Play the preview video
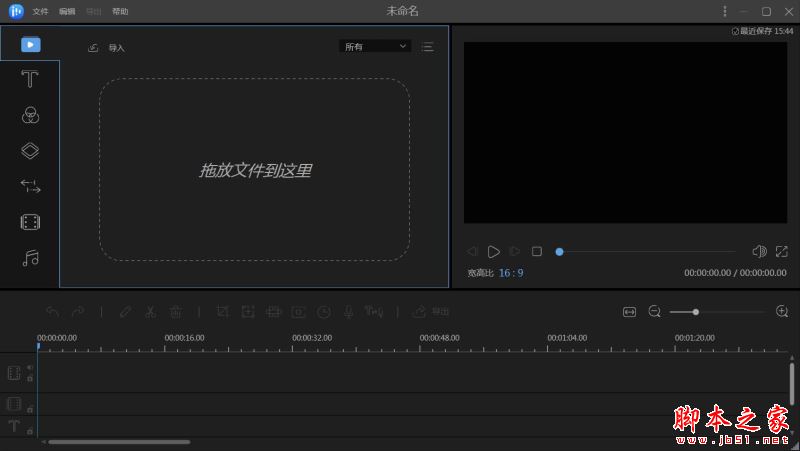 tap(493, 252)
